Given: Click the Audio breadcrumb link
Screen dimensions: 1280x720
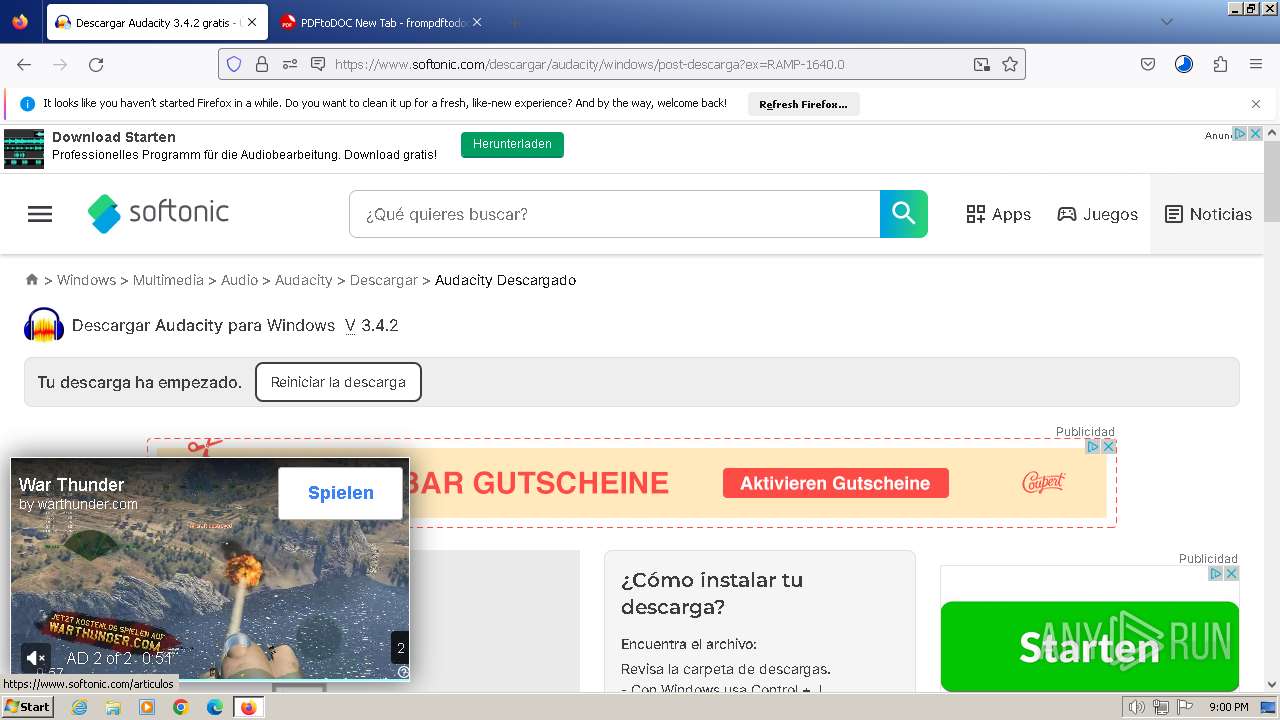Looking at the screenshot, I should pyautogui.click(x=239, y=280).
